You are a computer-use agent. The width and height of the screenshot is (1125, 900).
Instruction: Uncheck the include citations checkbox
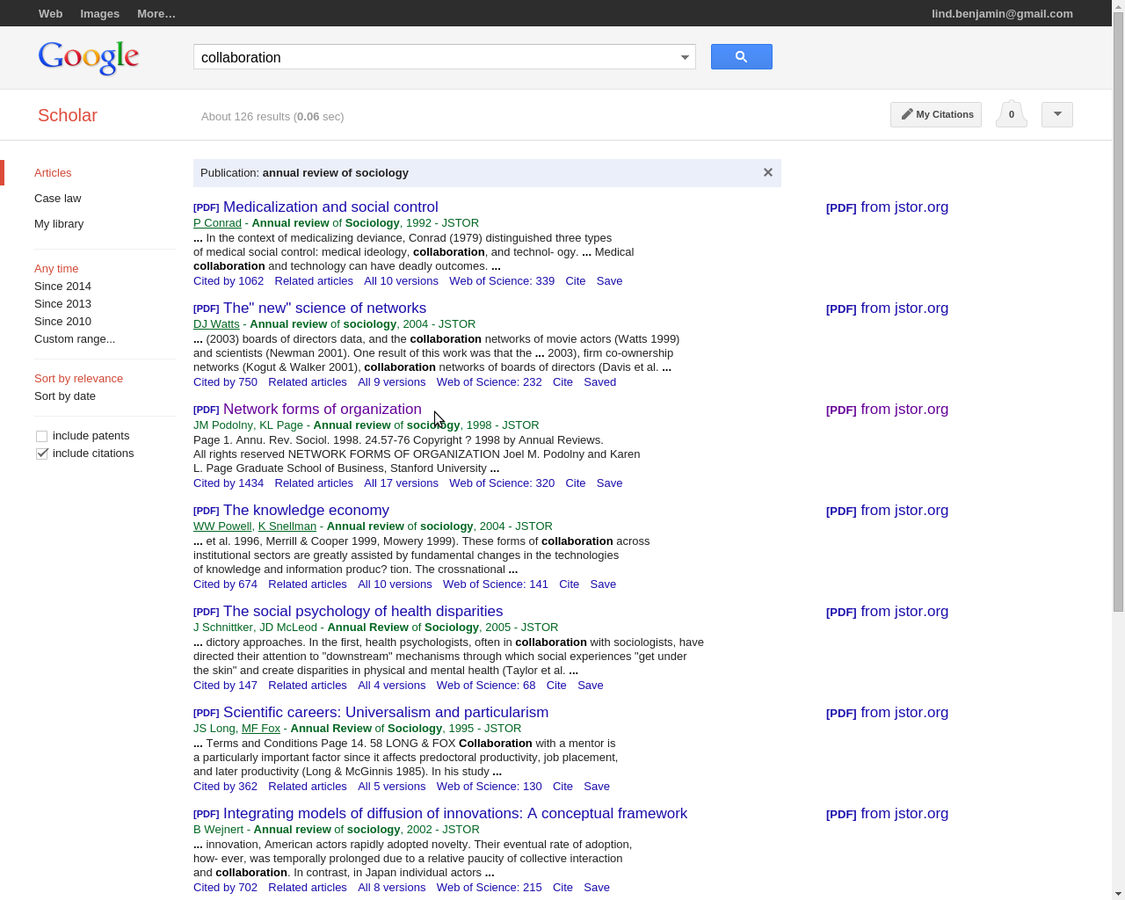(x=42, y=454)
